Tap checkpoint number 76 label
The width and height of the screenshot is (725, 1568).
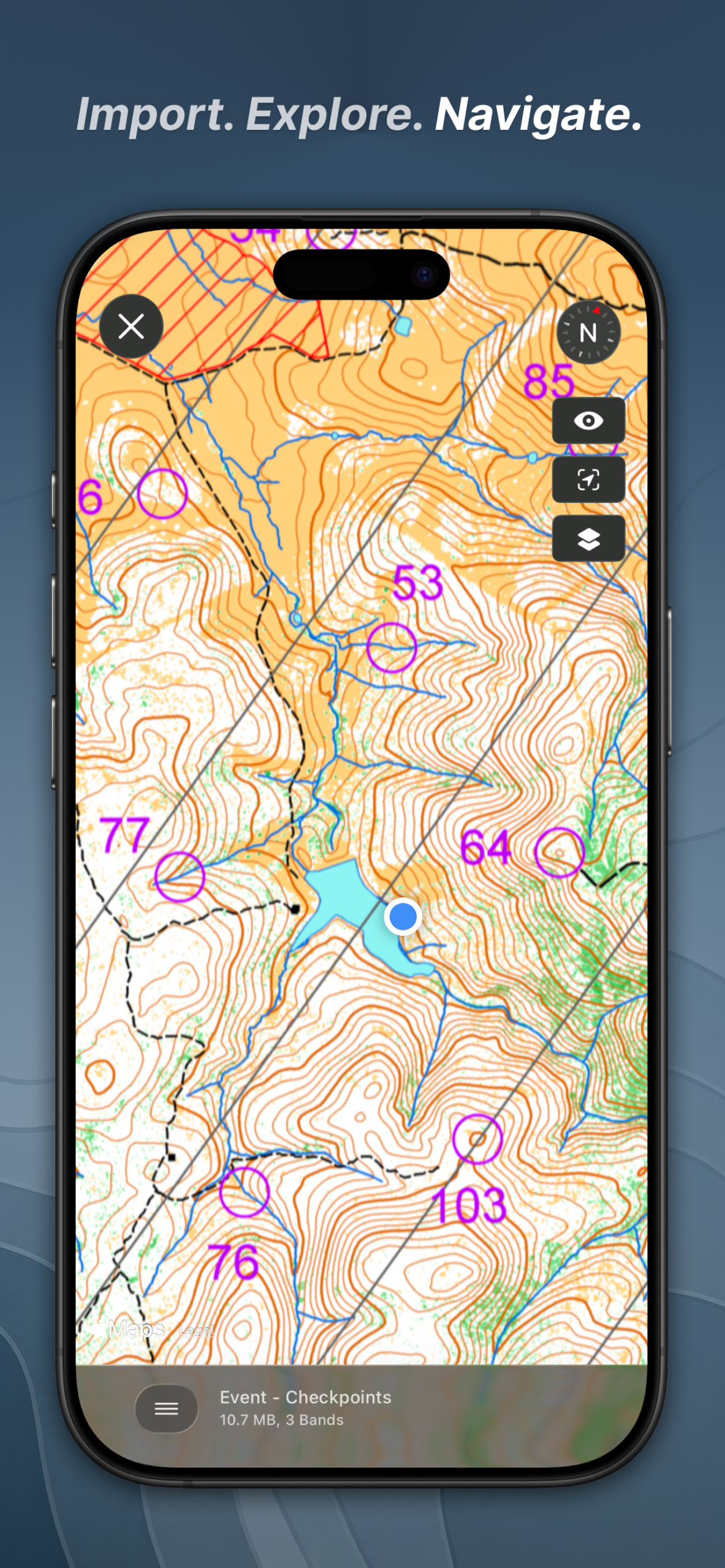coord(233,1262)
